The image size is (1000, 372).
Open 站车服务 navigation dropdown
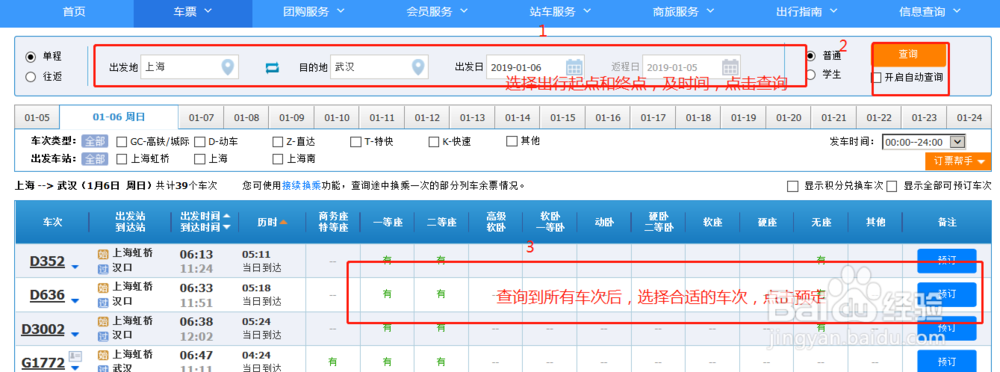tap(561, 11)
